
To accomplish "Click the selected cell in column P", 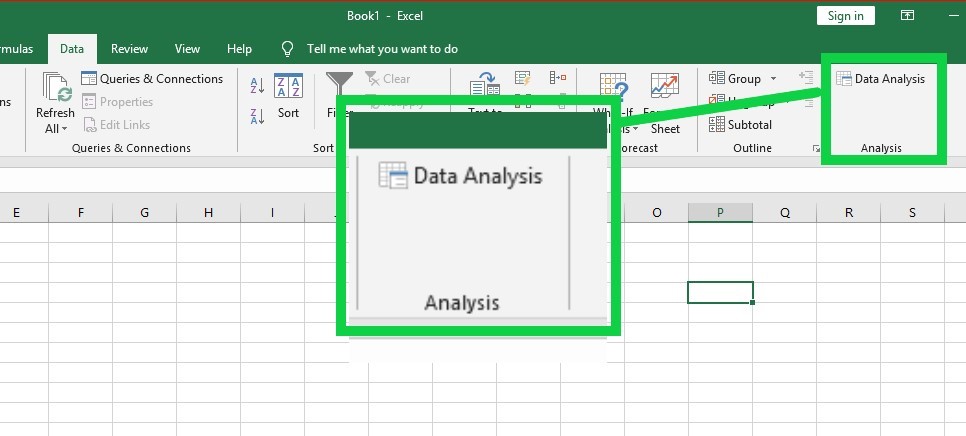I will (x=720, y=293).
